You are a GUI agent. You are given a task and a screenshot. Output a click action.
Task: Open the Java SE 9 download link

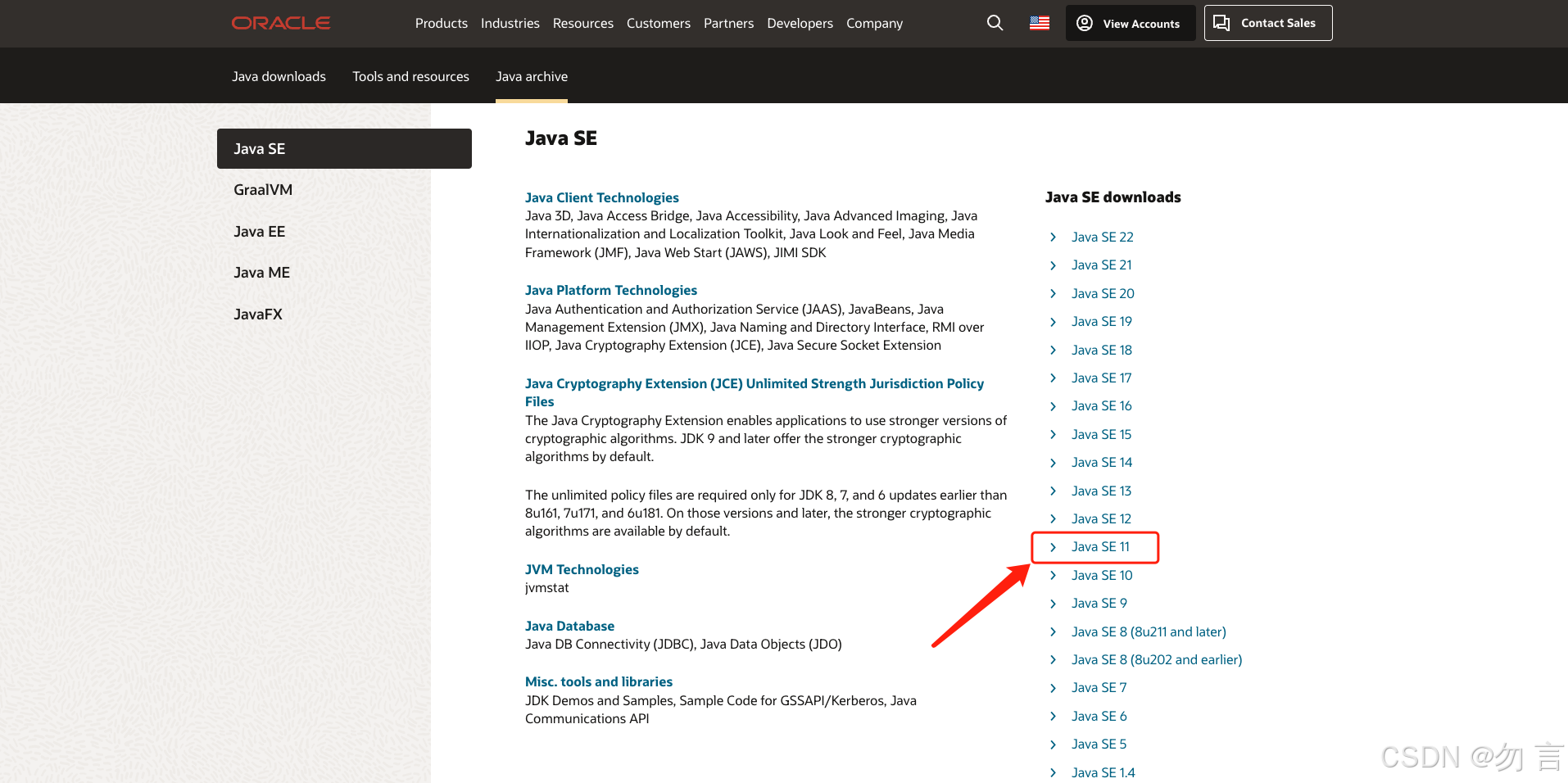[1099, 603]
